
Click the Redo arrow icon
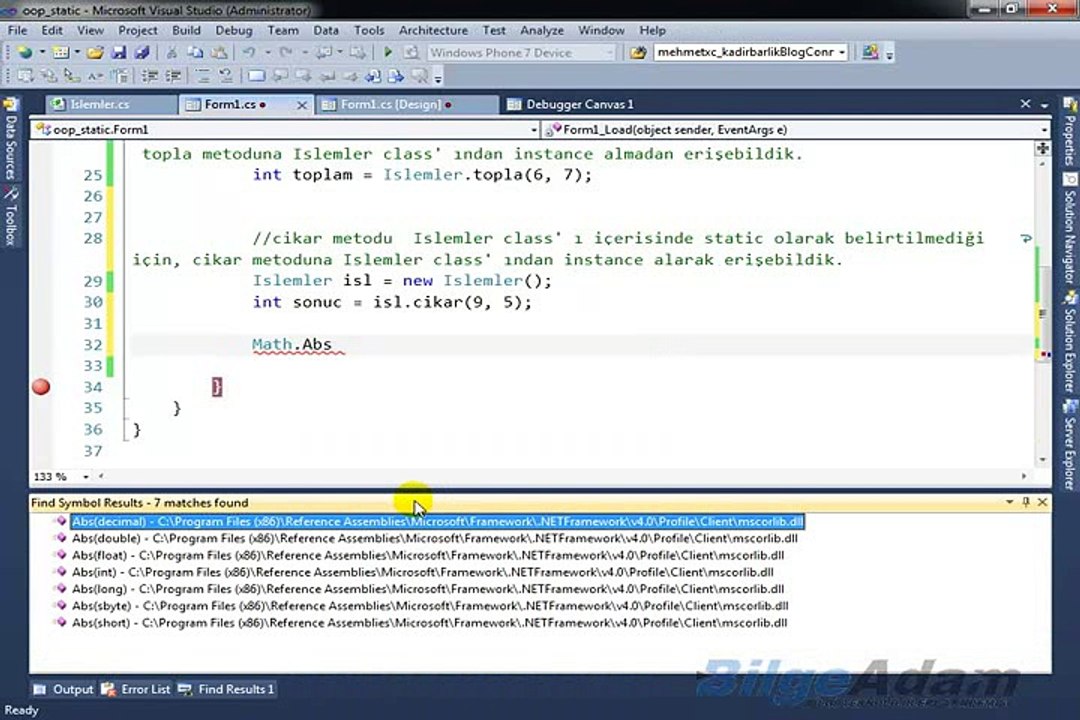point(286,52)
